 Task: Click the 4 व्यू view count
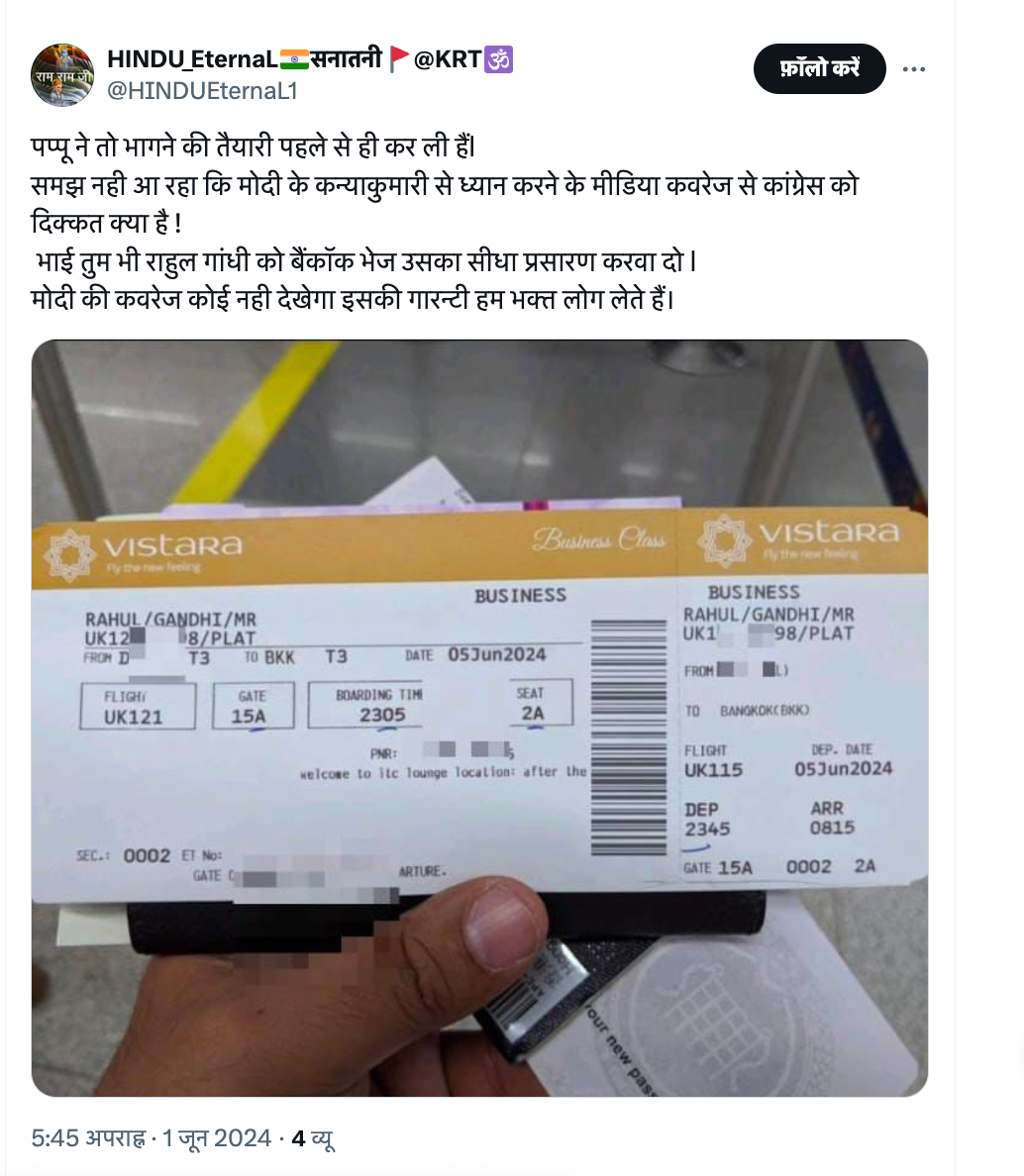click(x=313, y=1138)
